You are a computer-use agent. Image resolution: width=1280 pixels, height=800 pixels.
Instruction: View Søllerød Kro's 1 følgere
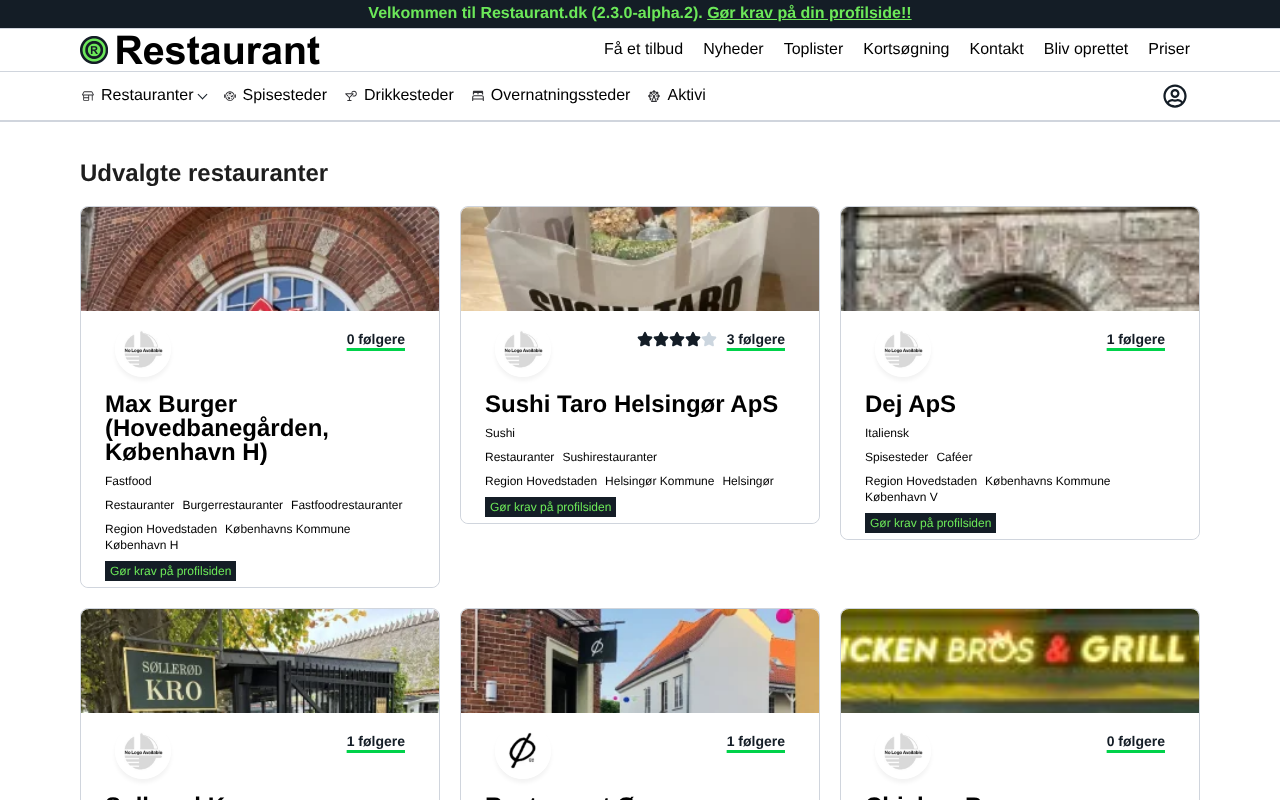(x=376, y=742)
